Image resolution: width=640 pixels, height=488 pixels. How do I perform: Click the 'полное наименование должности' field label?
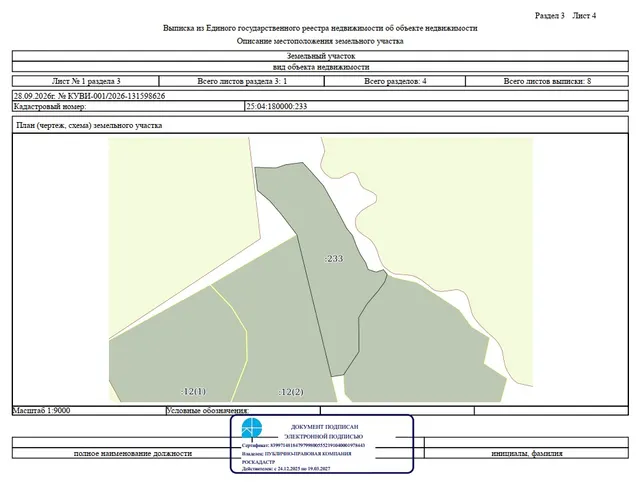(x=133, y=453)
